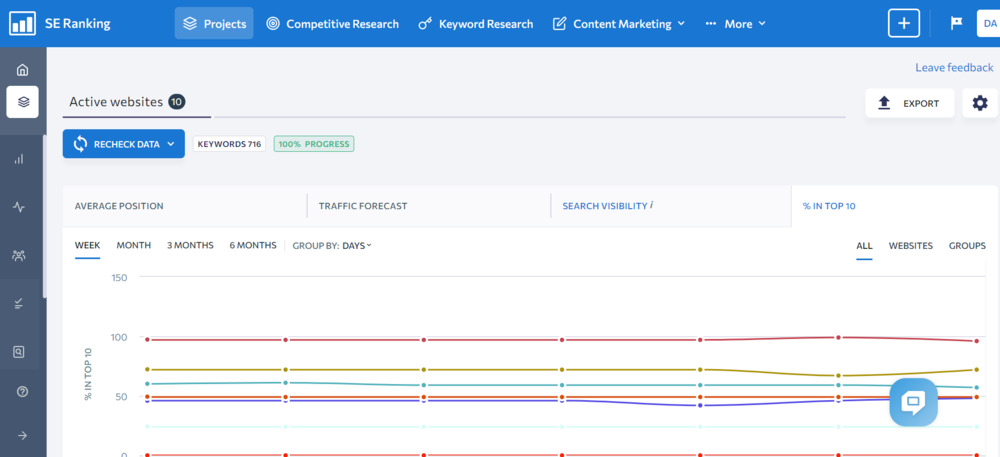Click the Recheck Data refresh icon
Viewport: 1000px width, 457px height.
click(x=80, y=144)
